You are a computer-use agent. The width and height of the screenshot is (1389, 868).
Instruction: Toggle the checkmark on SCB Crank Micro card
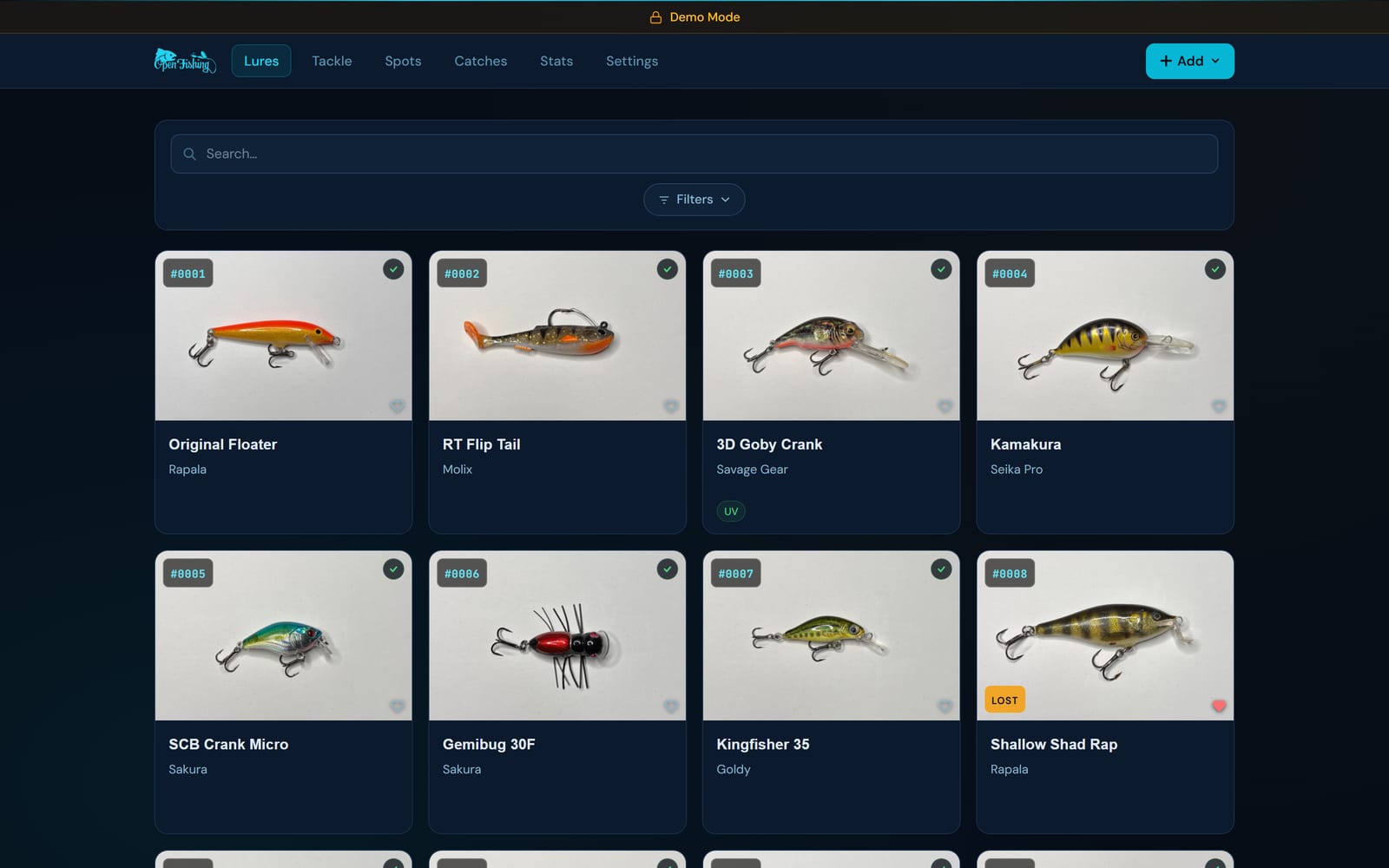tap(393, 569)
